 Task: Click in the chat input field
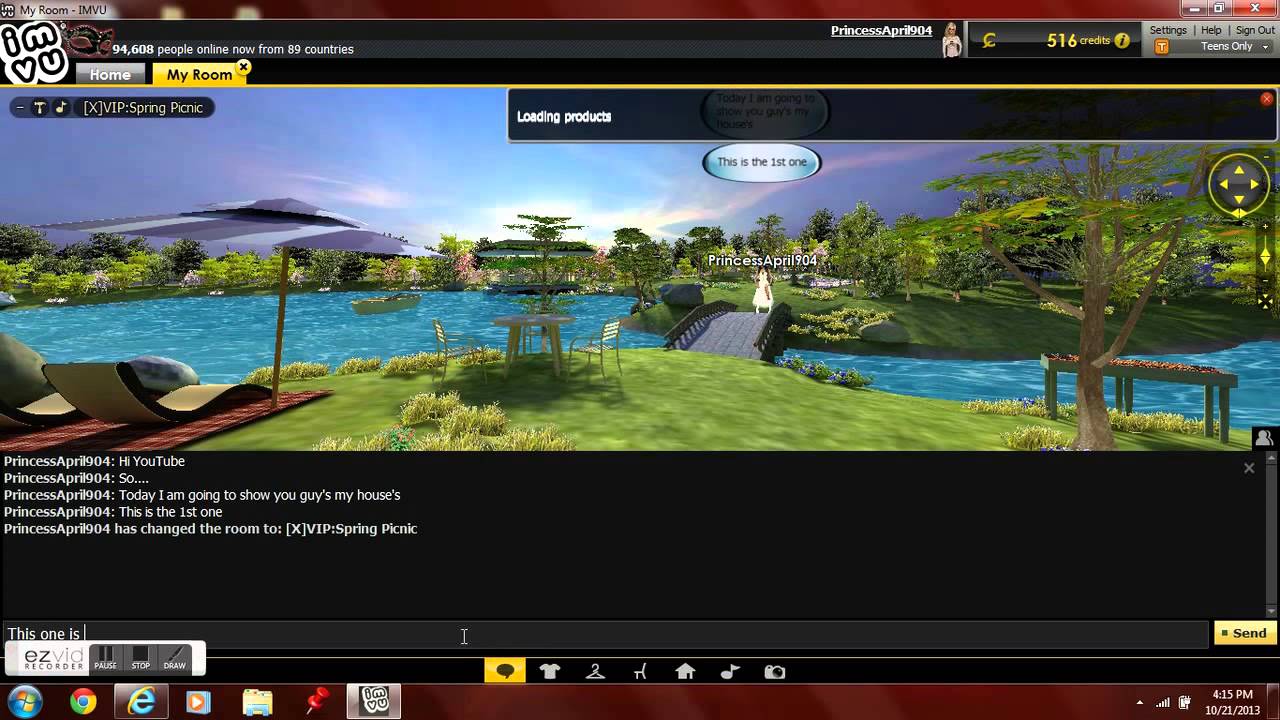click(605, 634)
